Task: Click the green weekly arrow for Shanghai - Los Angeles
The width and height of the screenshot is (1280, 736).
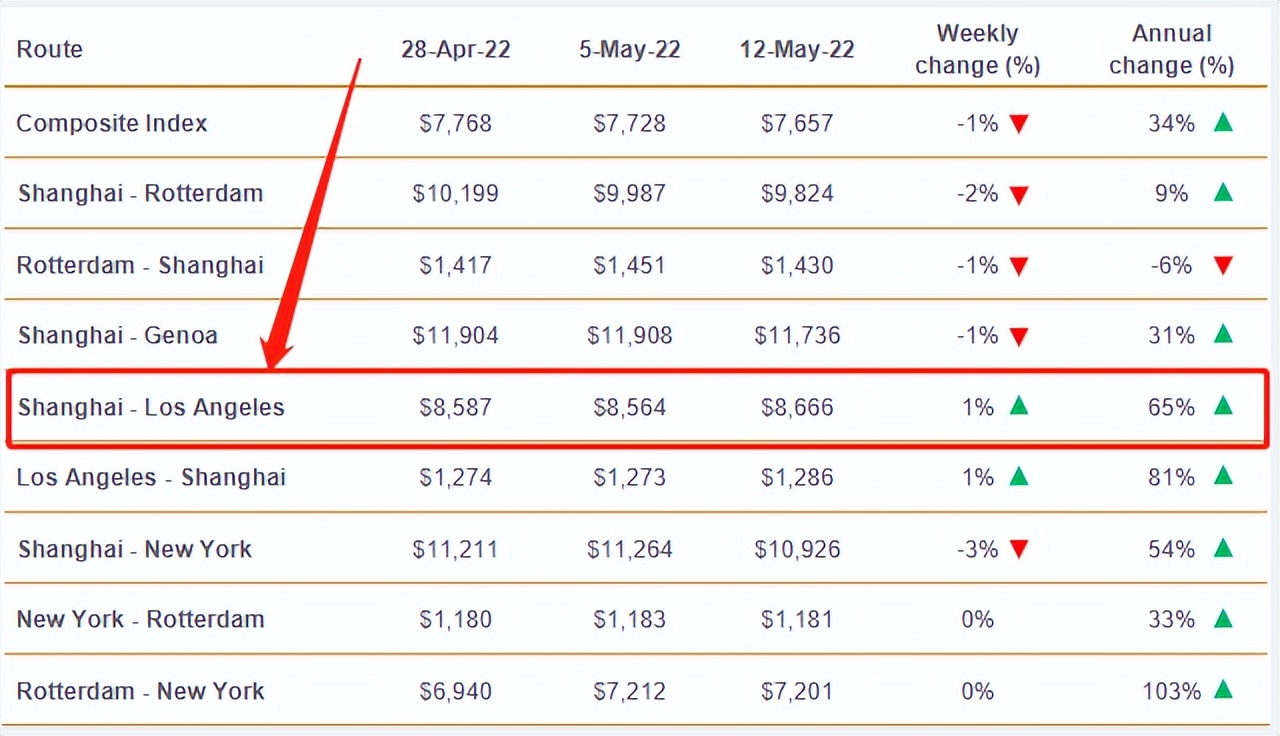Action: 1019,406
